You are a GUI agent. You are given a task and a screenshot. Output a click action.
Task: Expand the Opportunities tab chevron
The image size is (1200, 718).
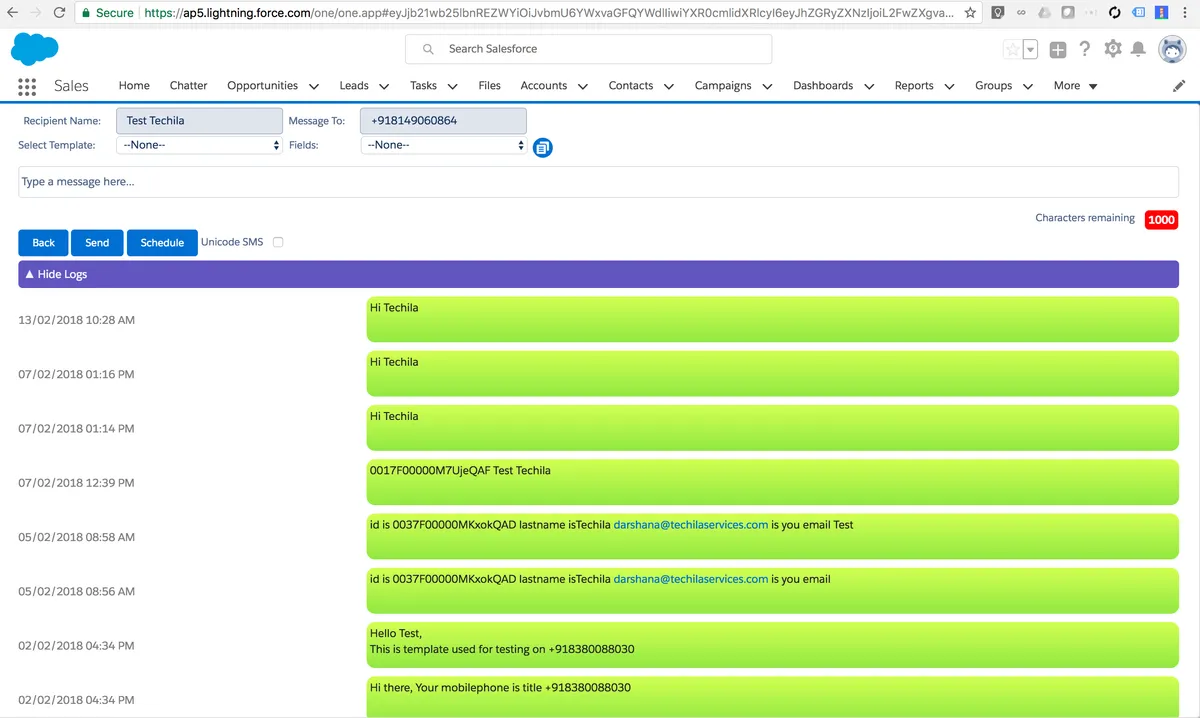coord(314,87)
